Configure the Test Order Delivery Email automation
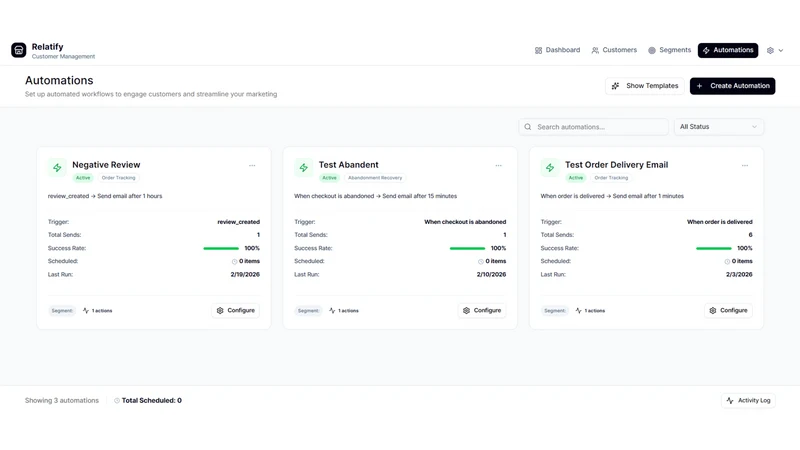This screenshot has width=800, height=450. click(x=729, y=310)
